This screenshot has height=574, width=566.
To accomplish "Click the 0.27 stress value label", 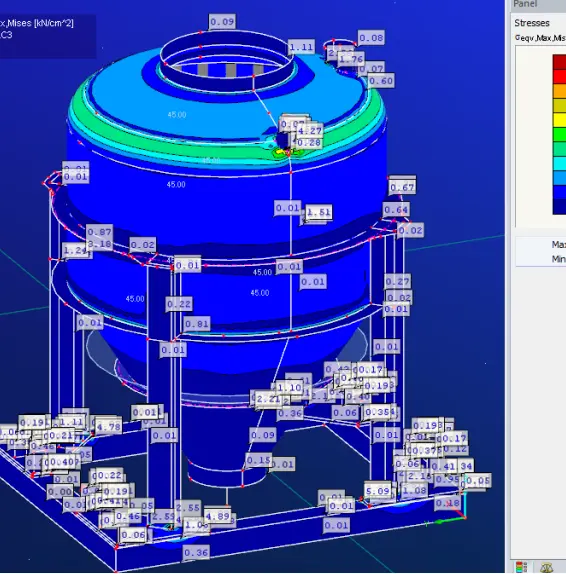I will 398,282.
